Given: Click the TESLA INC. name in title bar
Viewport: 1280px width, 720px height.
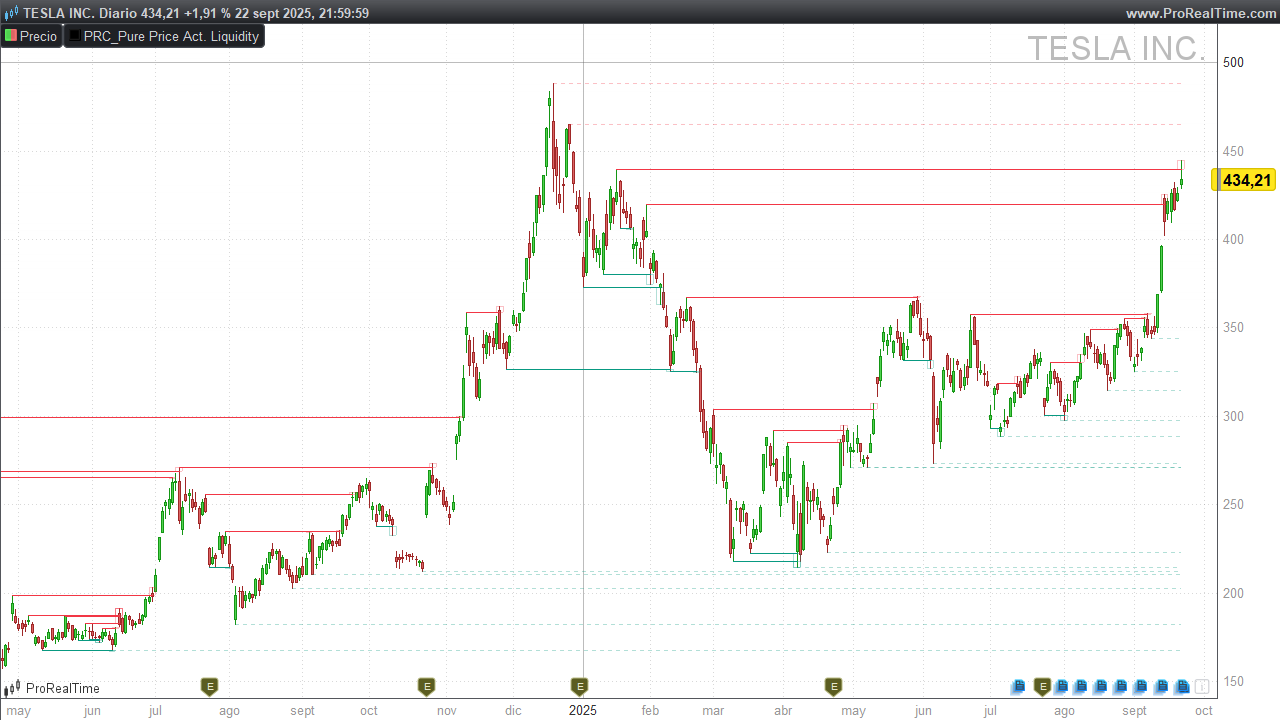Looking at the screenshot, I should point(59,13).
